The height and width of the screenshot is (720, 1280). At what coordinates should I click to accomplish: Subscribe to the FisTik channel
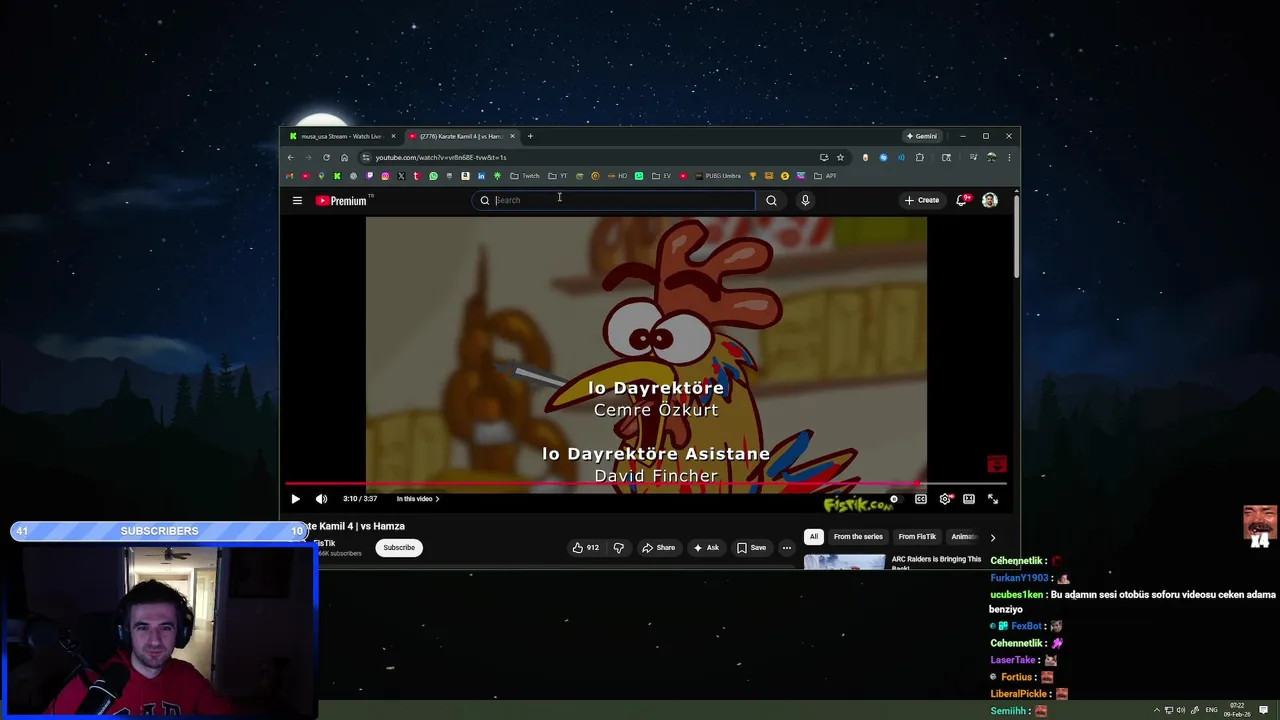click(399, 547)
